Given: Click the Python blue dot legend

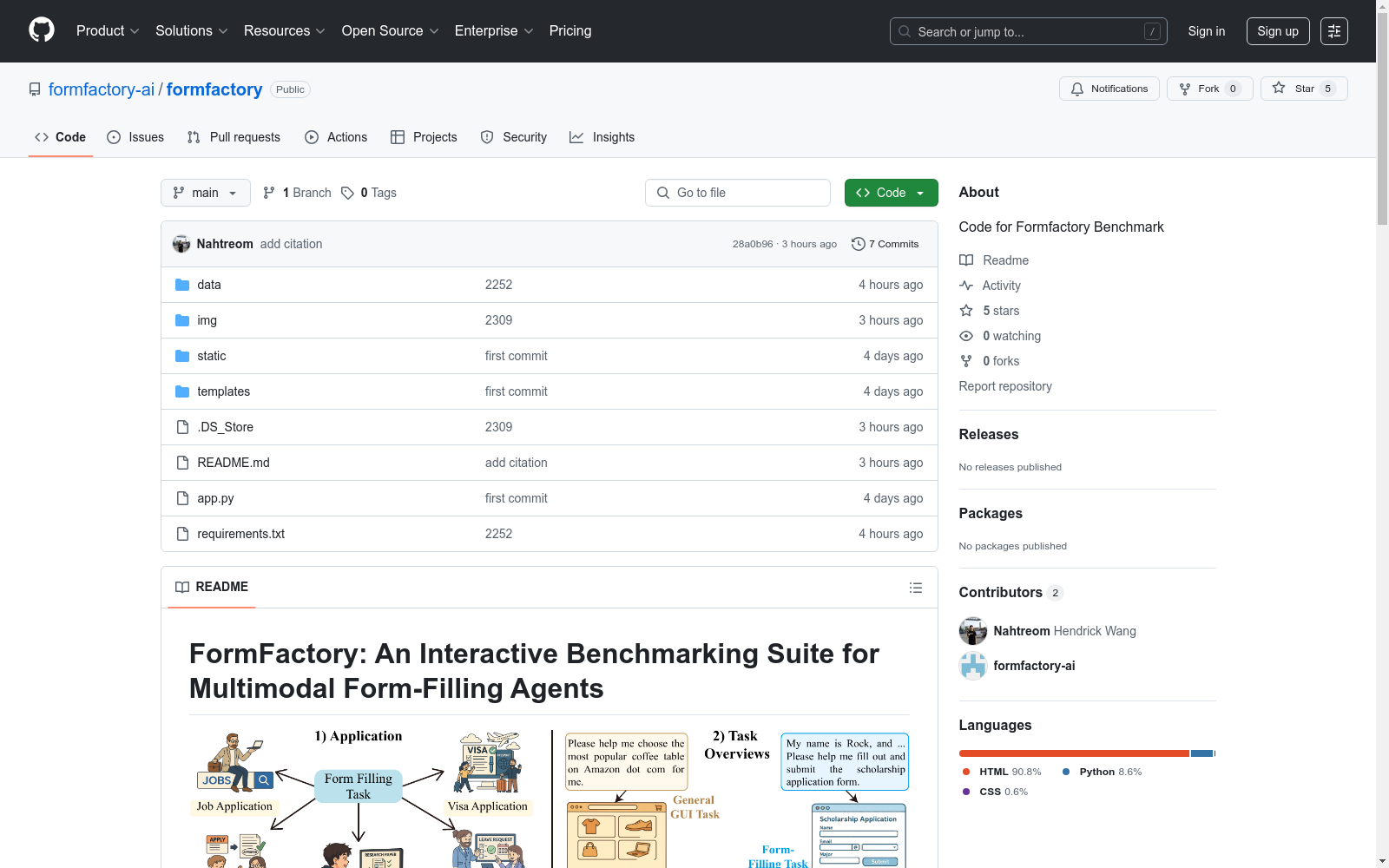Looking at the screenshot, I should point(1066,772).
